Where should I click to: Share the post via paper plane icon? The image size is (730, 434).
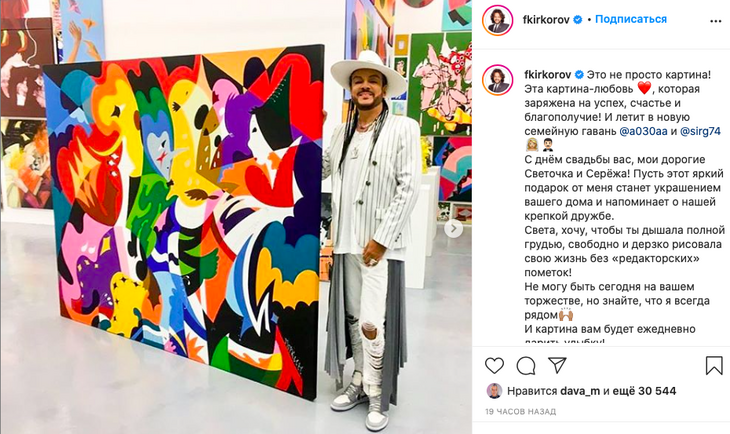click(557, 366)
